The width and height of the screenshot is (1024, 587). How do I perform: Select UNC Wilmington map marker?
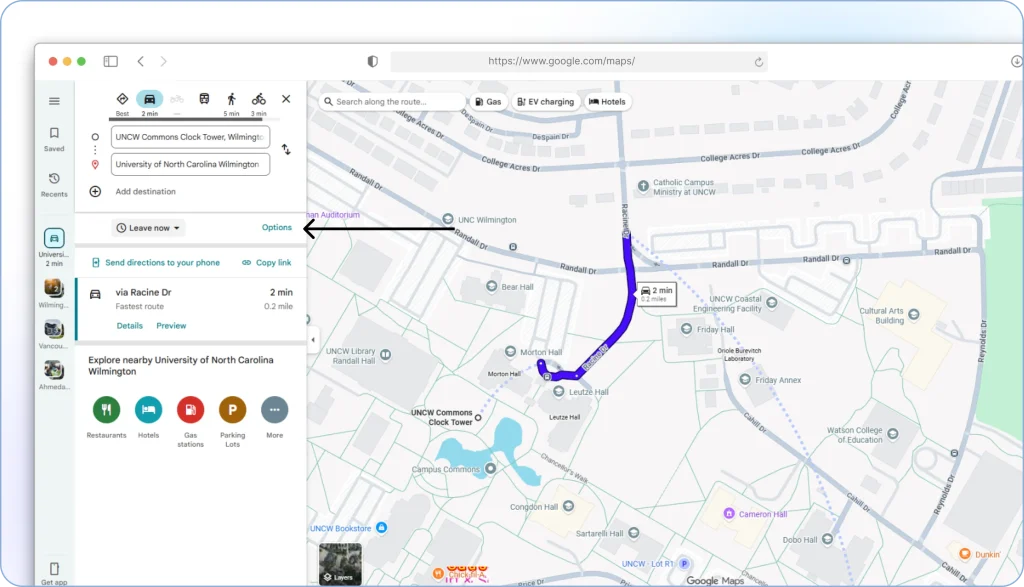coord(448,219)
